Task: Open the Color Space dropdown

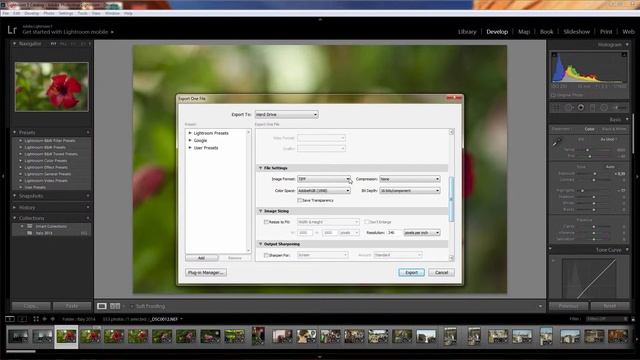Action: click(x=324, y=191)
